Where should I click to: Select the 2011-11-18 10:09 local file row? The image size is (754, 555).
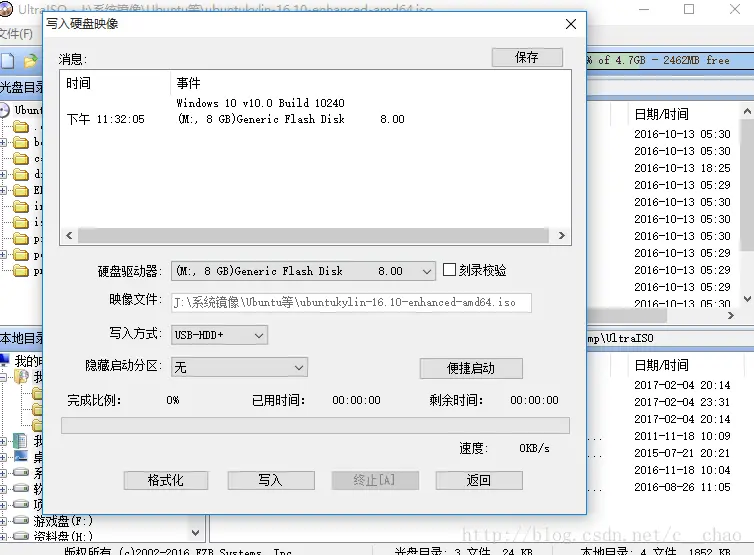682,436
